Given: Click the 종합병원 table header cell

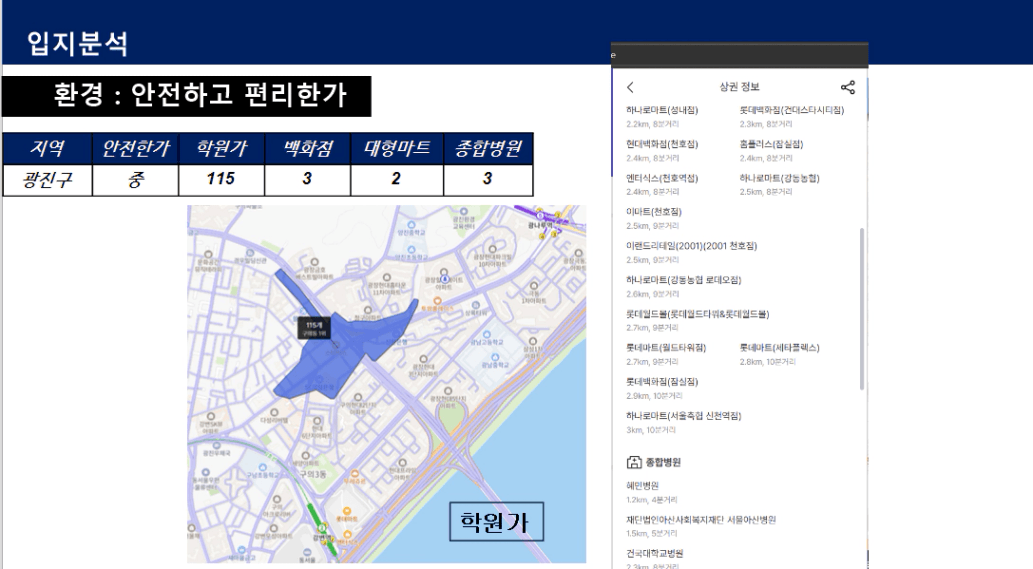Looking at the screenshot, I should [488, 148].
